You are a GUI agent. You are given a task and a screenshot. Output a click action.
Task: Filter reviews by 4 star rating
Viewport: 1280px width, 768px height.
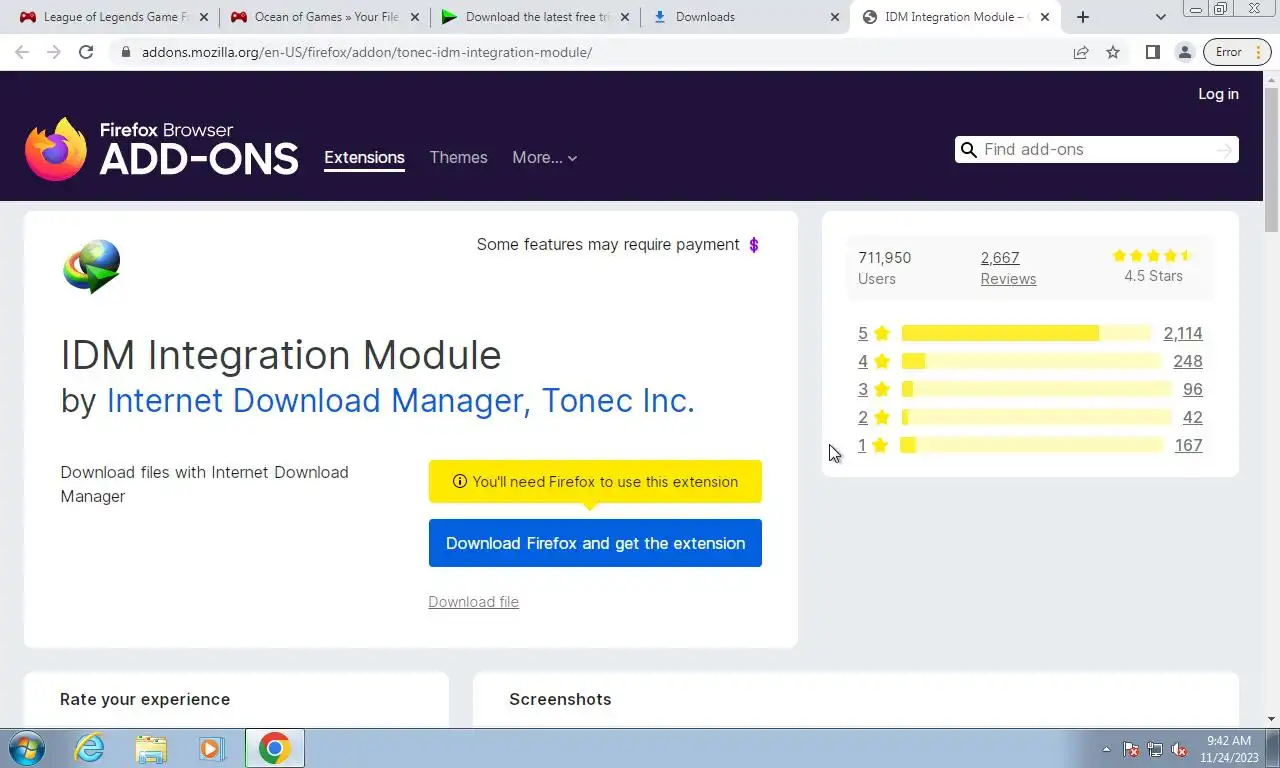click(873, 362)
